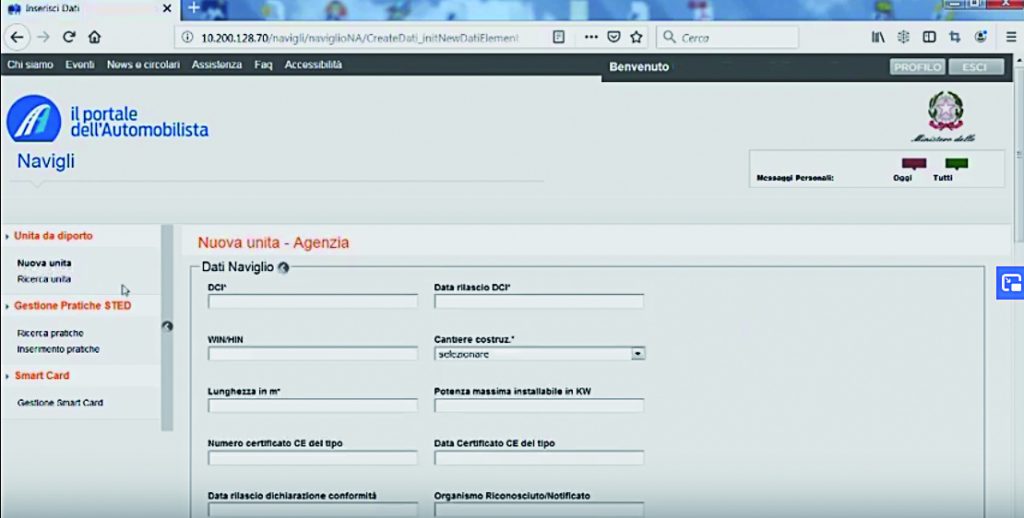This screenshot has height=518, width=1024.
Task: Open the Ricerca pratiche link
Action: (x=51, y=333)
